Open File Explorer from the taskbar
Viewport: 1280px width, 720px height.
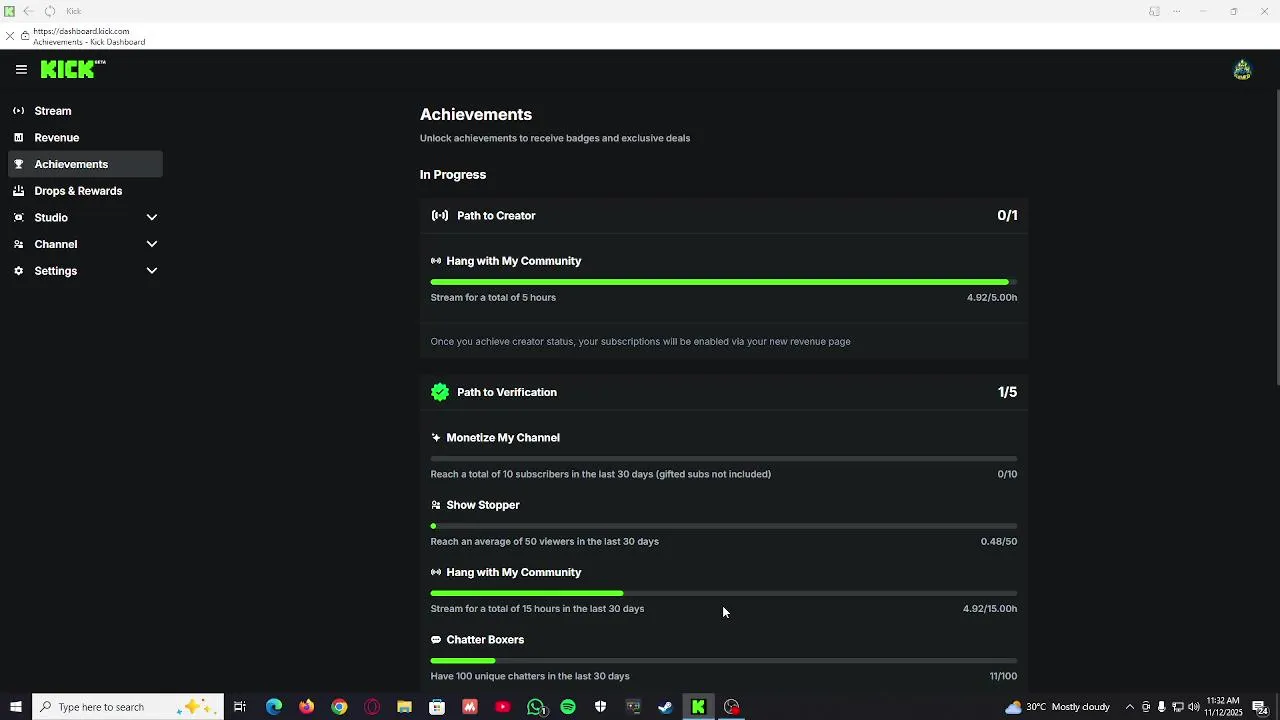(404, 707)
